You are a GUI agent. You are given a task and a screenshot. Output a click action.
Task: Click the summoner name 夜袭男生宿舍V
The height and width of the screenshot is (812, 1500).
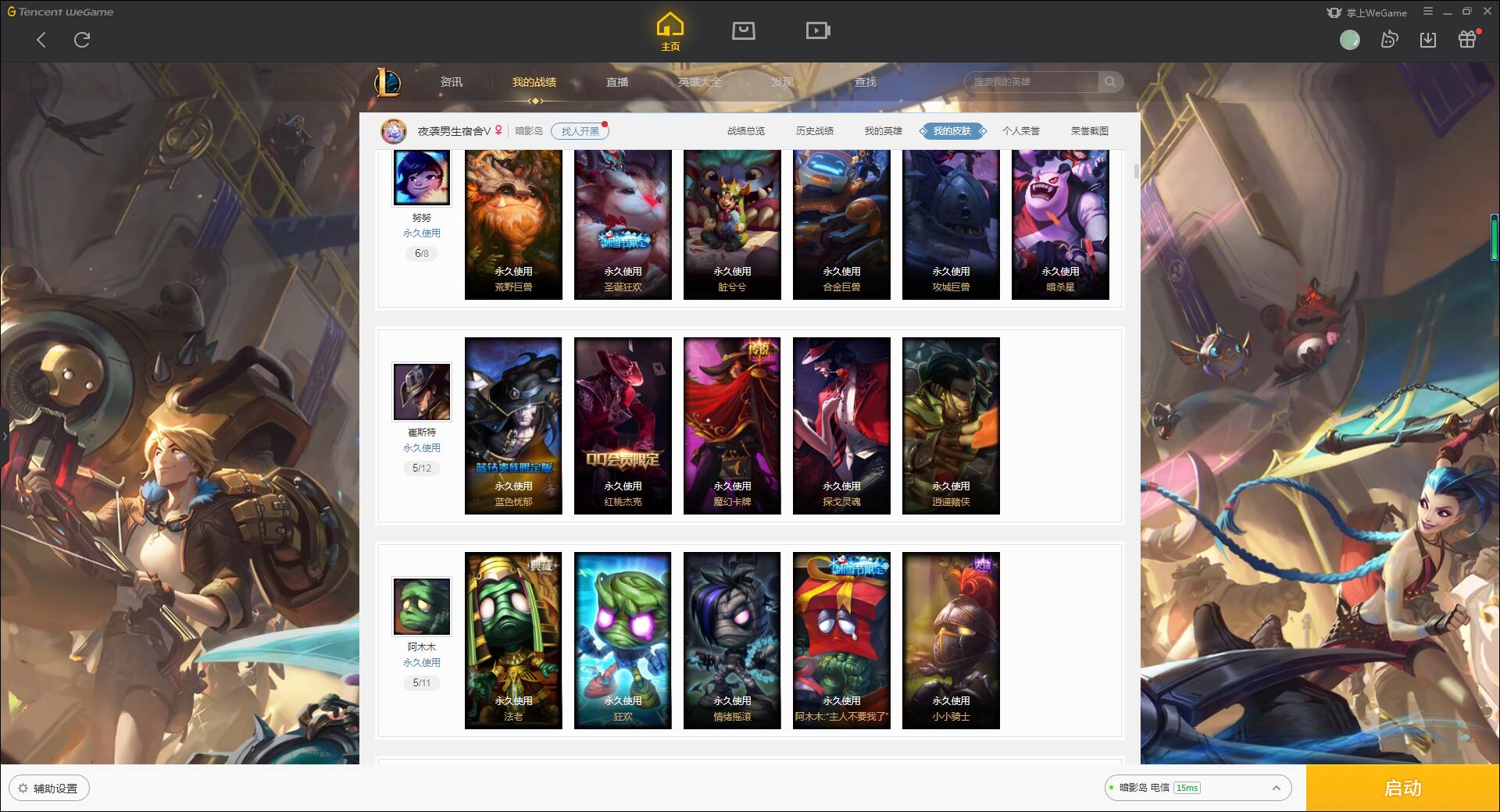point(454,131)
